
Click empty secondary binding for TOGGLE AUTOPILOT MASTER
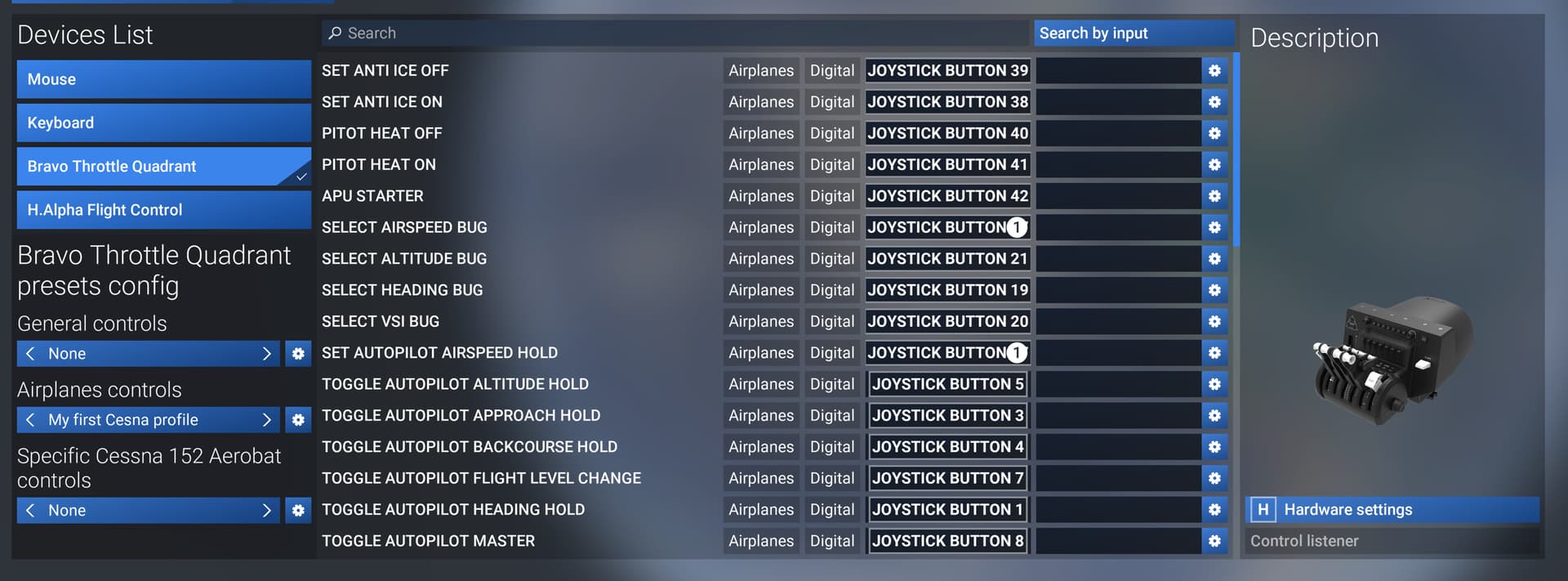tap(1118, 541)
